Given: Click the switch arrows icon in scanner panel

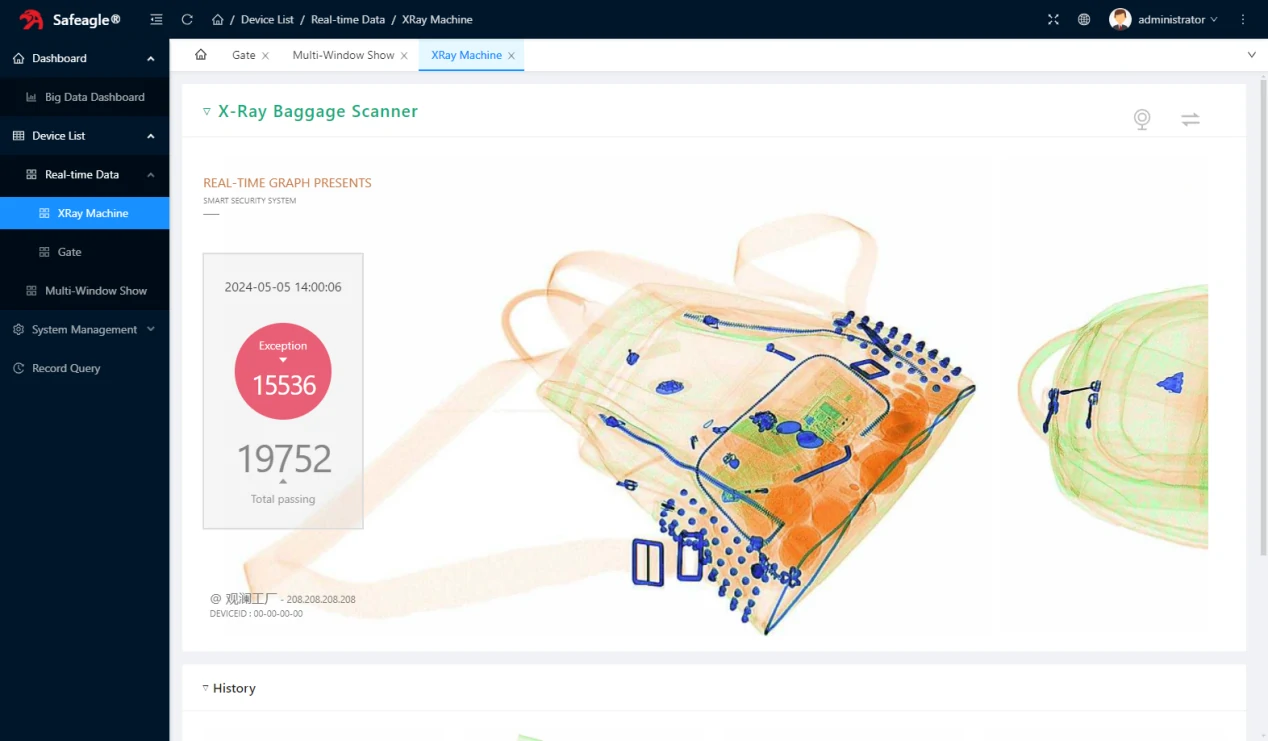Looking at the screenshot, I should [1190, 119].
